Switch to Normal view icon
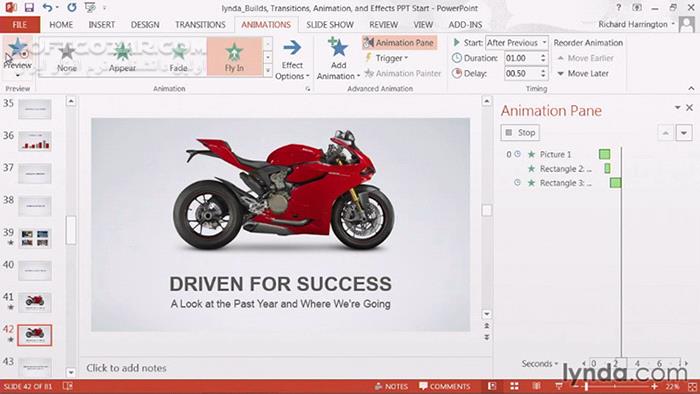700x394 pixels. point(492,386)
